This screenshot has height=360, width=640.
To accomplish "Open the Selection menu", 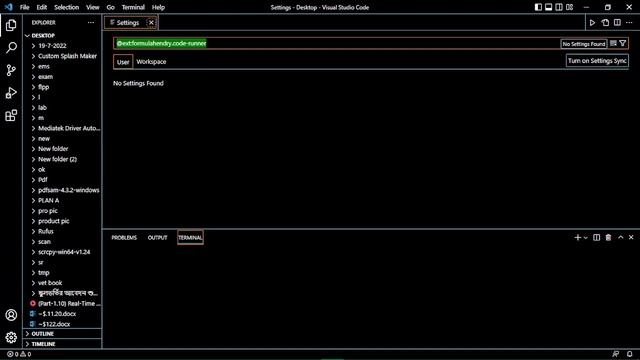I will coord(67,7).
